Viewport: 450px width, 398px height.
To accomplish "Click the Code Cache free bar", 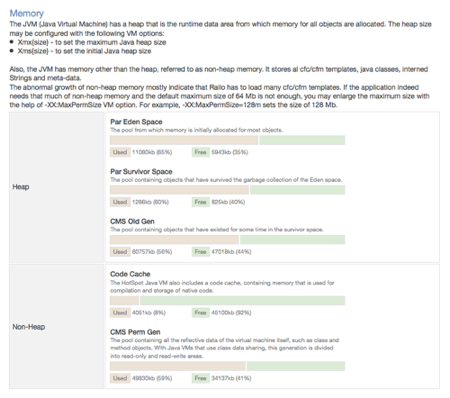I will 243,301.
